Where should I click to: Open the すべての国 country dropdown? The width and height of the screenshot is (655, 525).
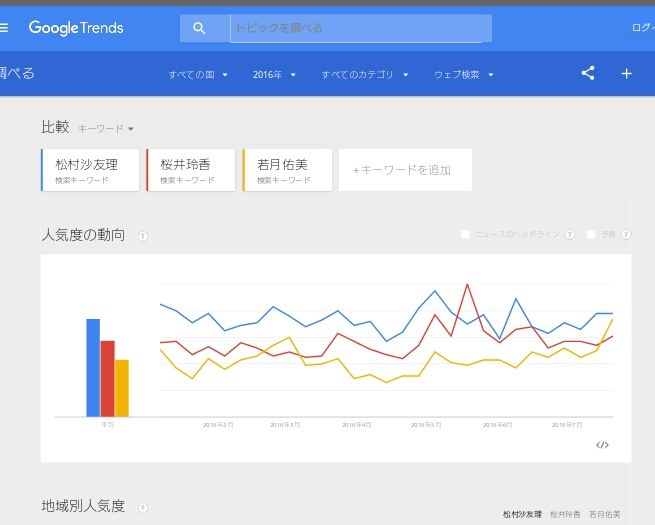(x=198, y=75)
